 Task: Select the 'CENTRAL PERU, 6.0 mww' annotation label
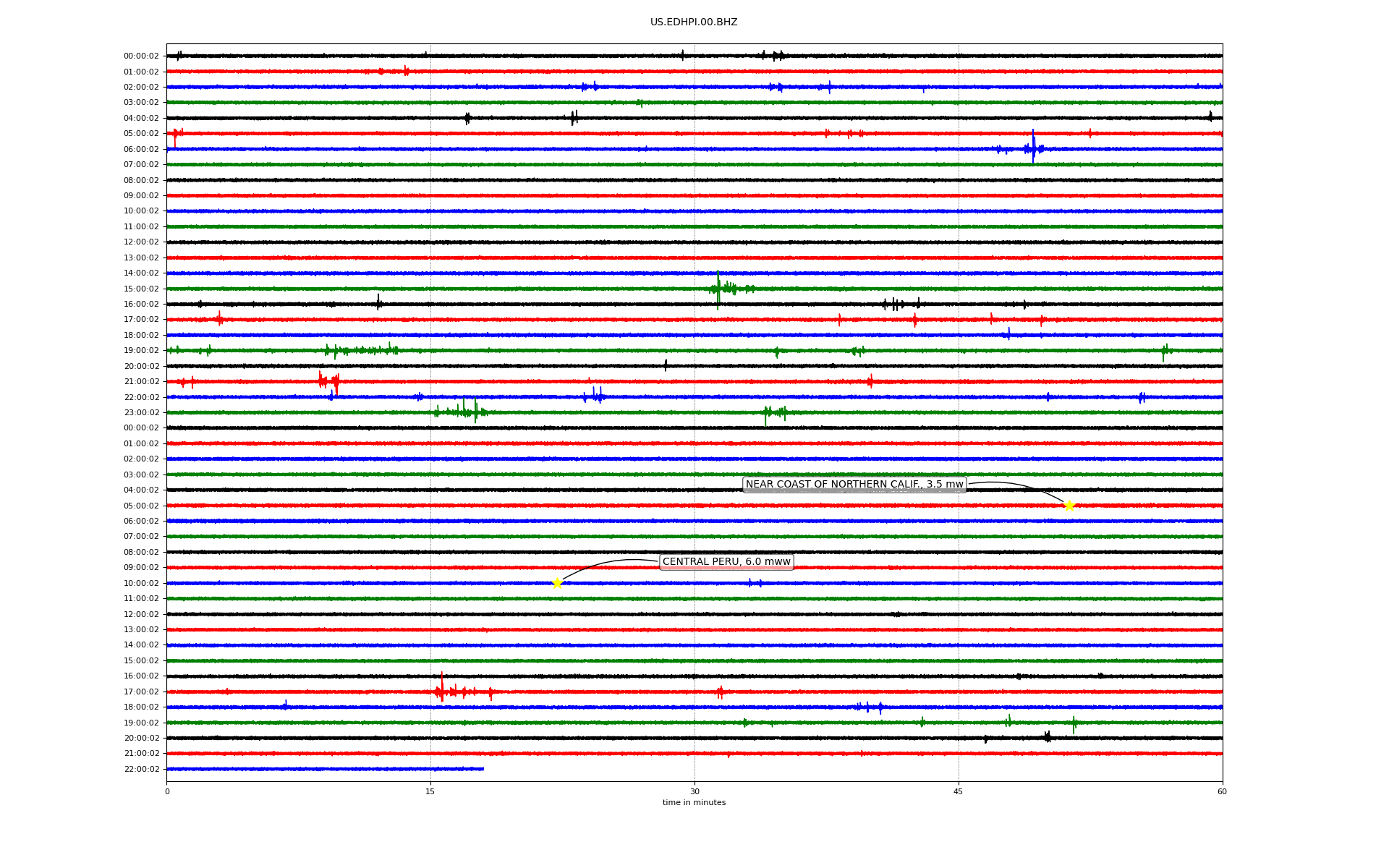click(x=726, y=562)
